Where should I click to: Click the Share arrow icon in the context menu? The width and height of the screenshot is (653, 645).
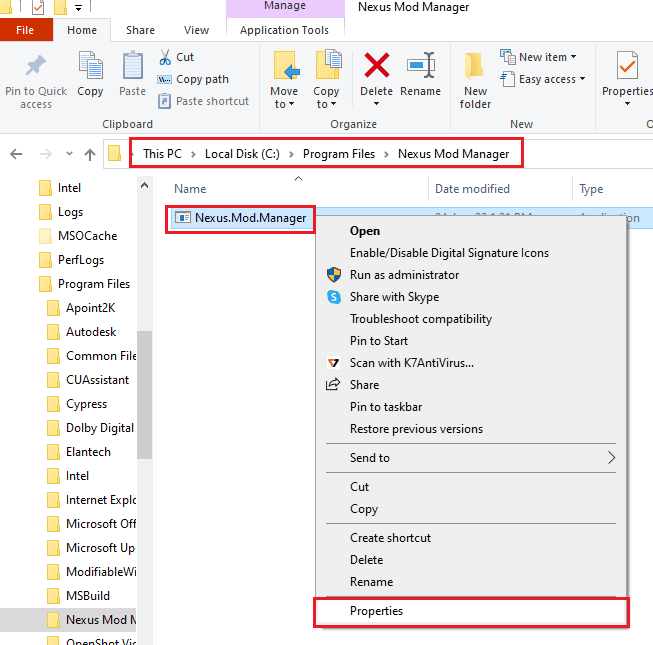point(333,384)
